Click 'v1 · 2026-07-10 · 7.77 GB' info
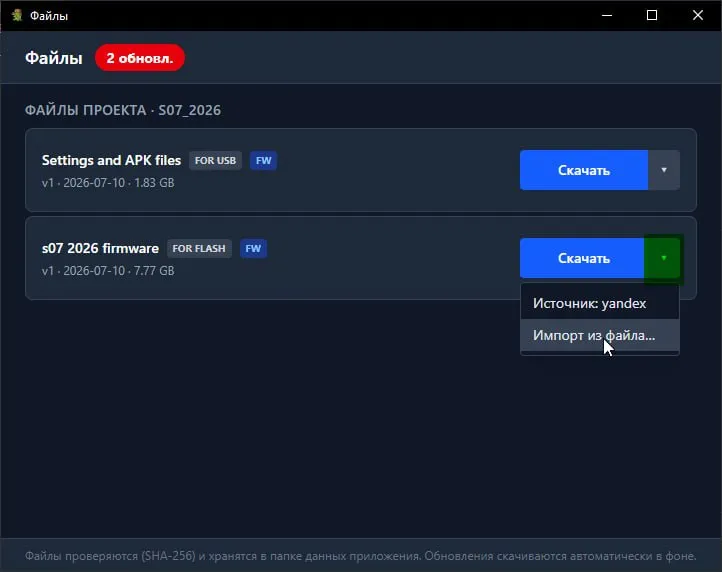Screen dimensions: 722x572 [x=108, y=271]
